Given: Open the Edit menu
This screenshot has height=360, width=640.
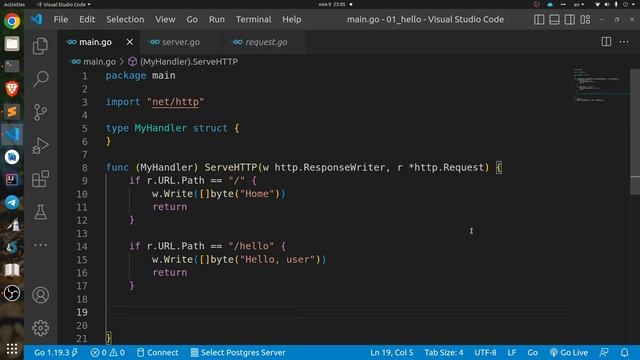Looking at the screenshot, I should pyautogui.click(x=87, y=19).
